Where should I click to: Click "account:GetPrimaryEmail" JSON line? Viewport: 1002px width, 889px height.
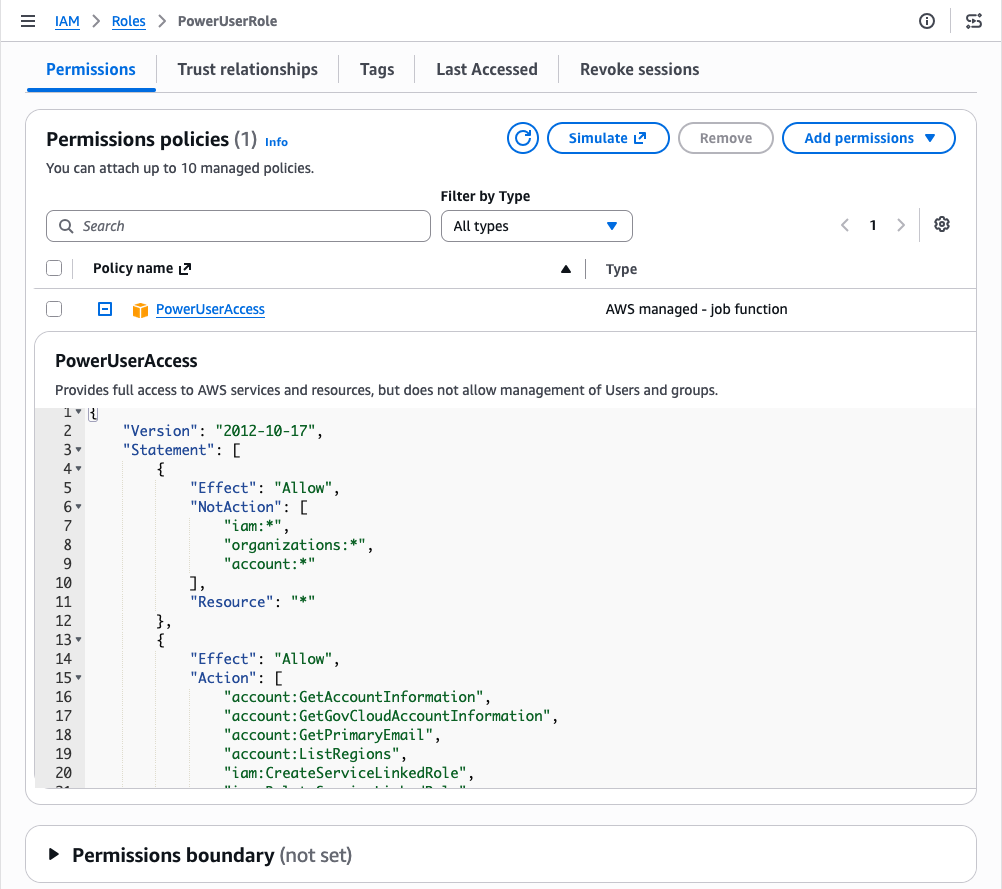pos(332,735)
